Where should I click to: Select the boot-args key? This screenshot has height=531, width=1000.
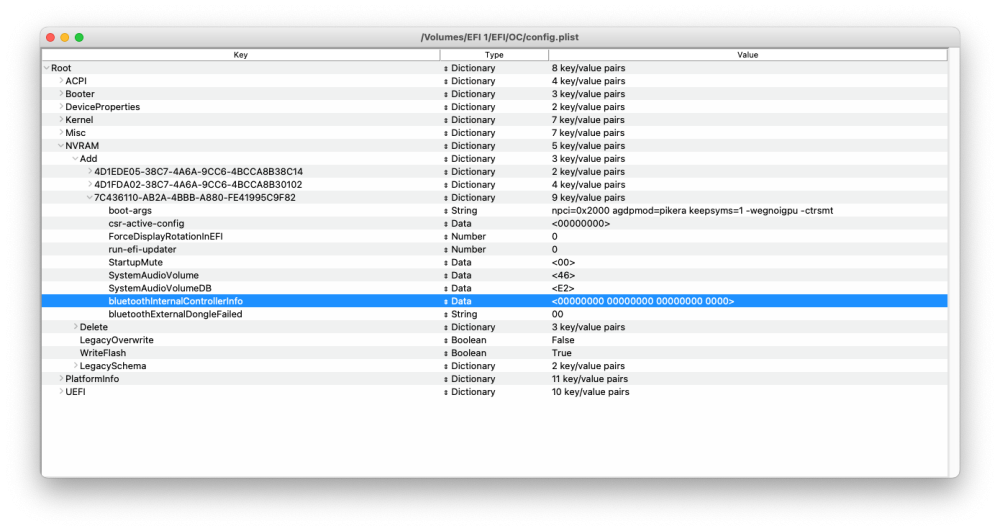tap(130, 210)
